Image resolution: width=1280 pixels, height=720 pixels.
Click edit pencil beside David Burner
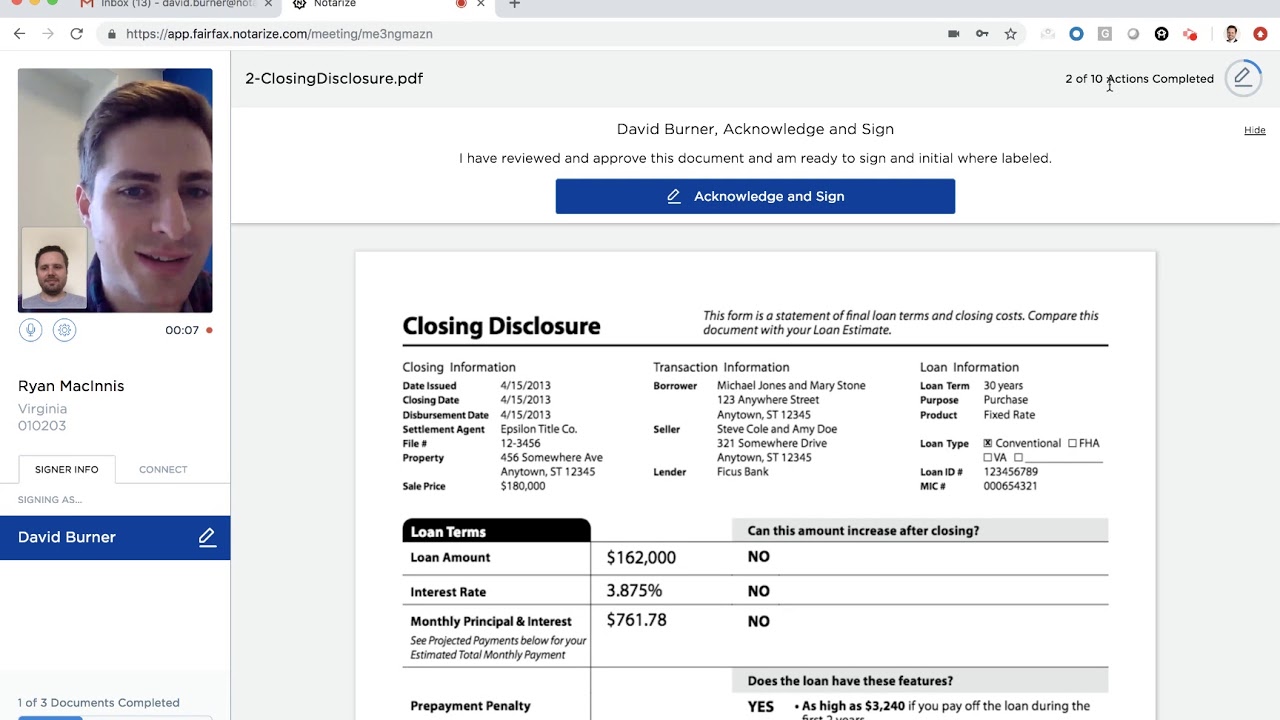(207, 537)
